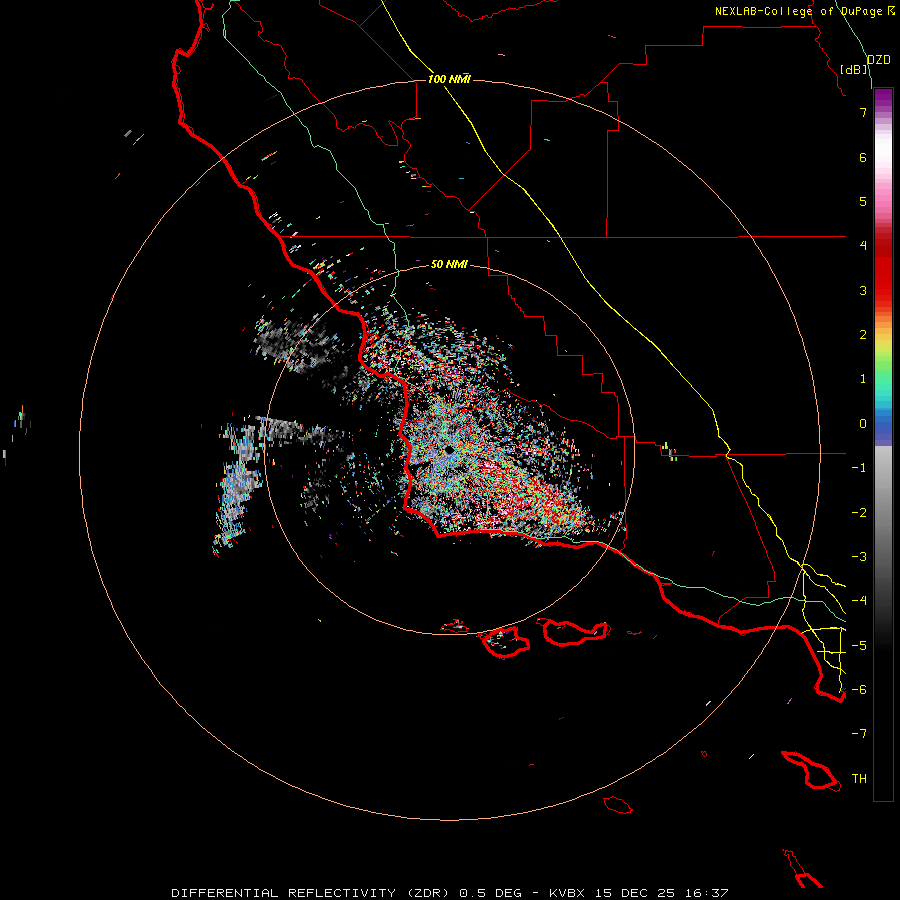Click the 0 scale value
The width and height of the screenshot is (900, 900).
tap(863, 423)
